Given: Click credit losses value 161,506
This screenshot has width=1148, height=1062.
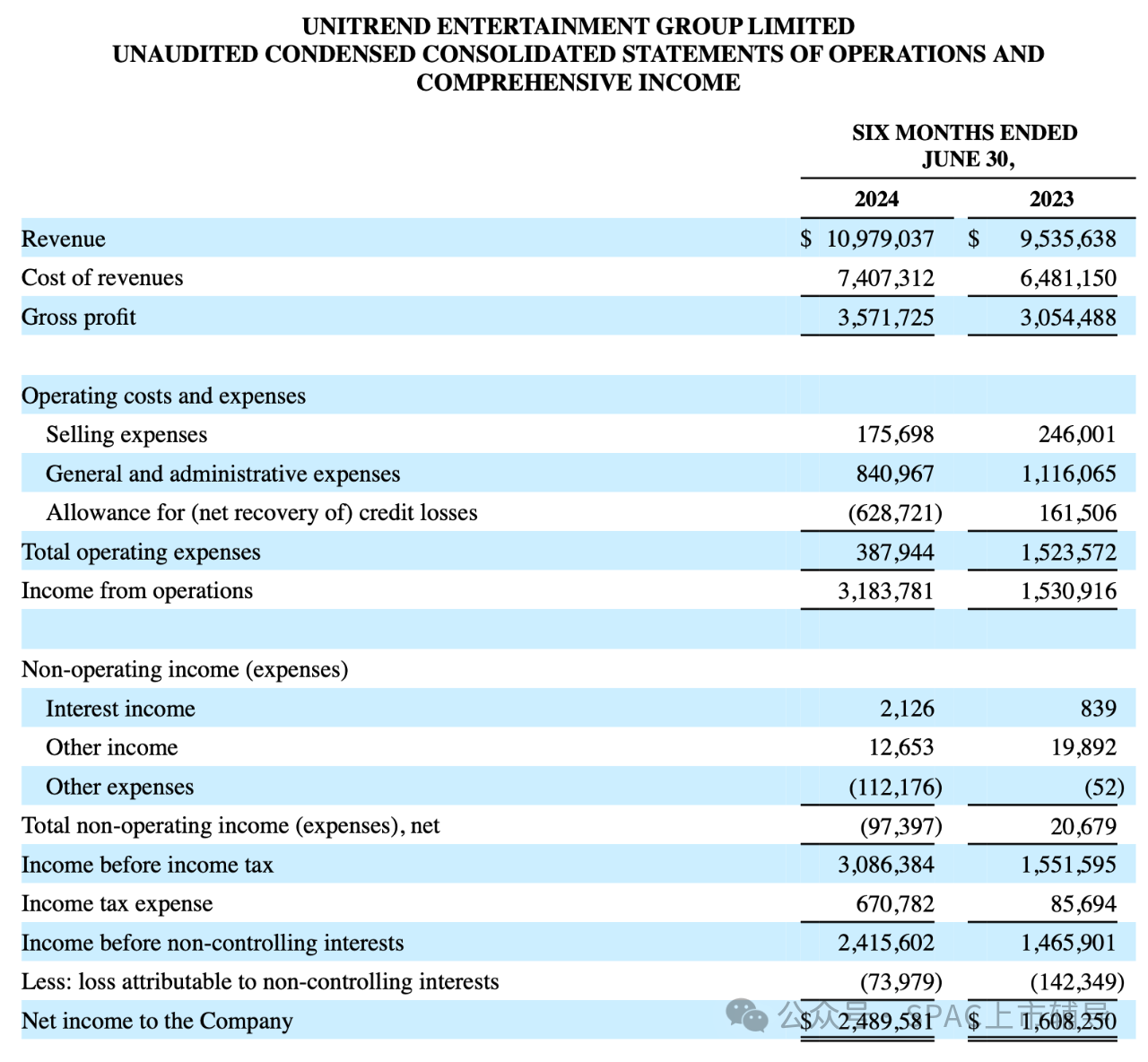Looking at the screenshot, I should 1078,513.
